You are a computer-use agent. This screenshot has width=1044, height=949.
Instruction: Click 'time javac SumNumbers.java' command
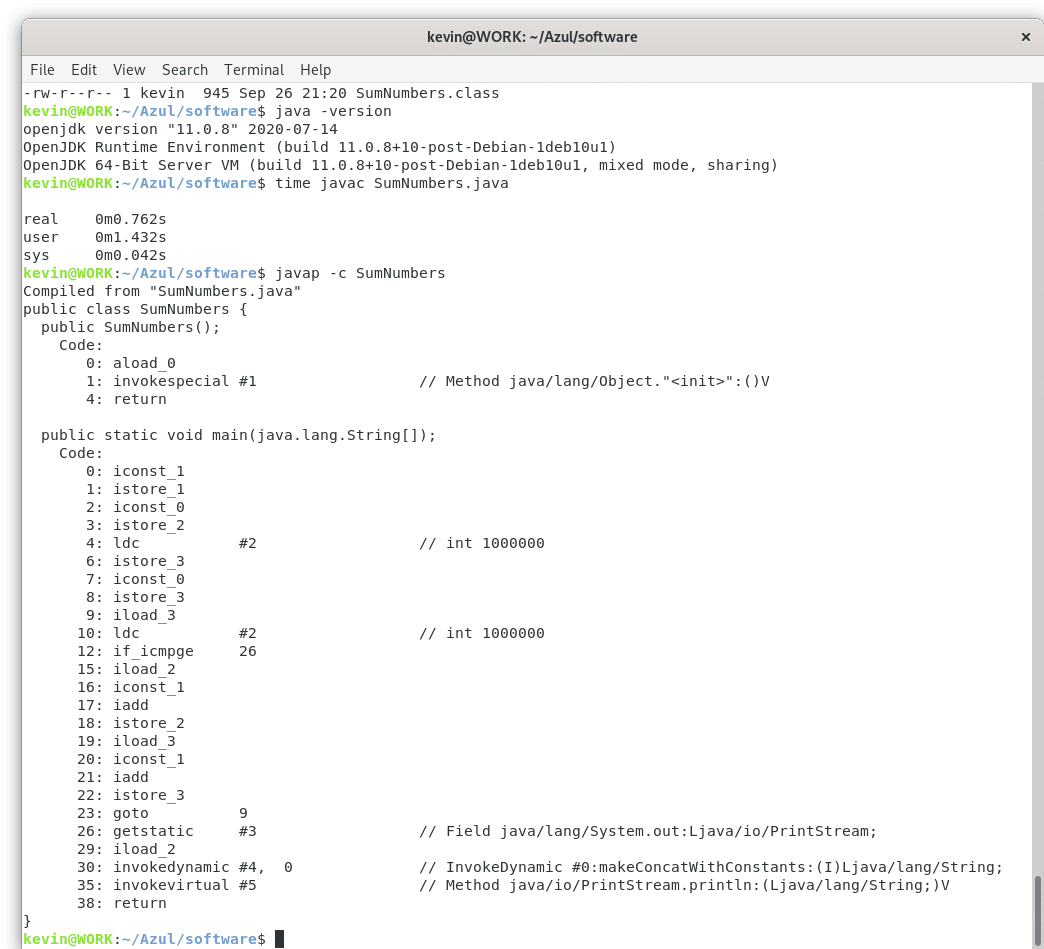click(392, 183)
